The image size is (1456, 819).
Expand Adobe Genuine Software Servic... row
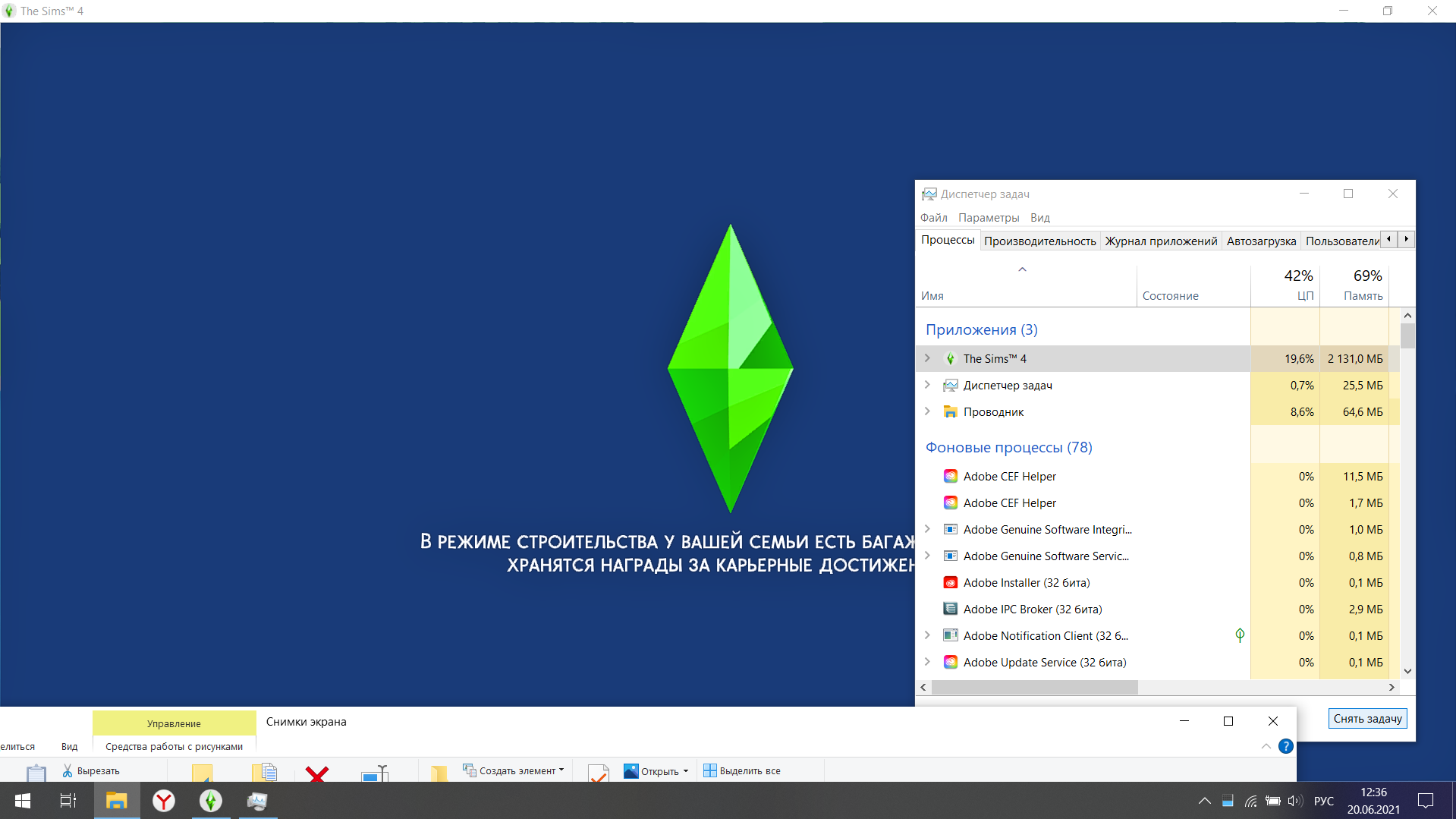927,556
